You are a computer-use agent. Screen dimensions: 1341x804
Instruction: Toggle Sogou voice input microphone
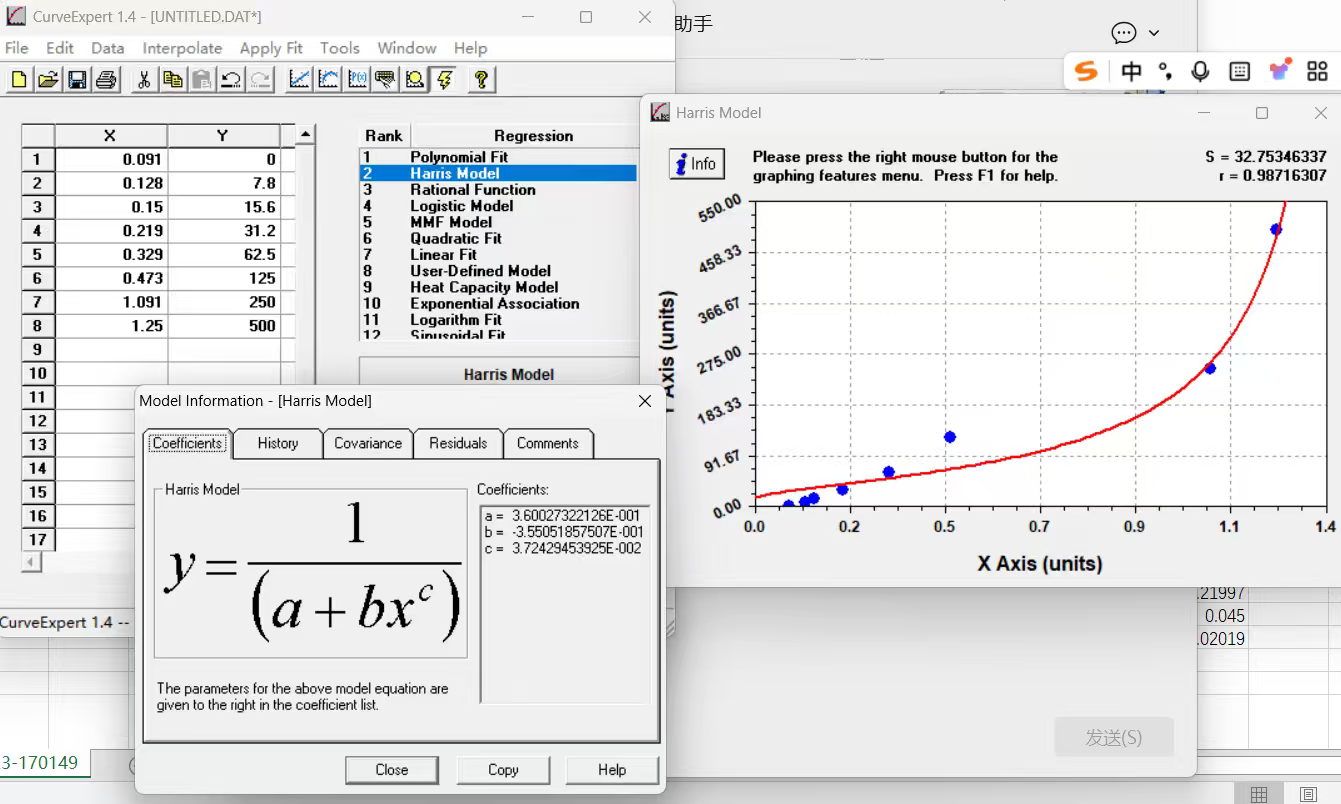tap(1200, 71)
